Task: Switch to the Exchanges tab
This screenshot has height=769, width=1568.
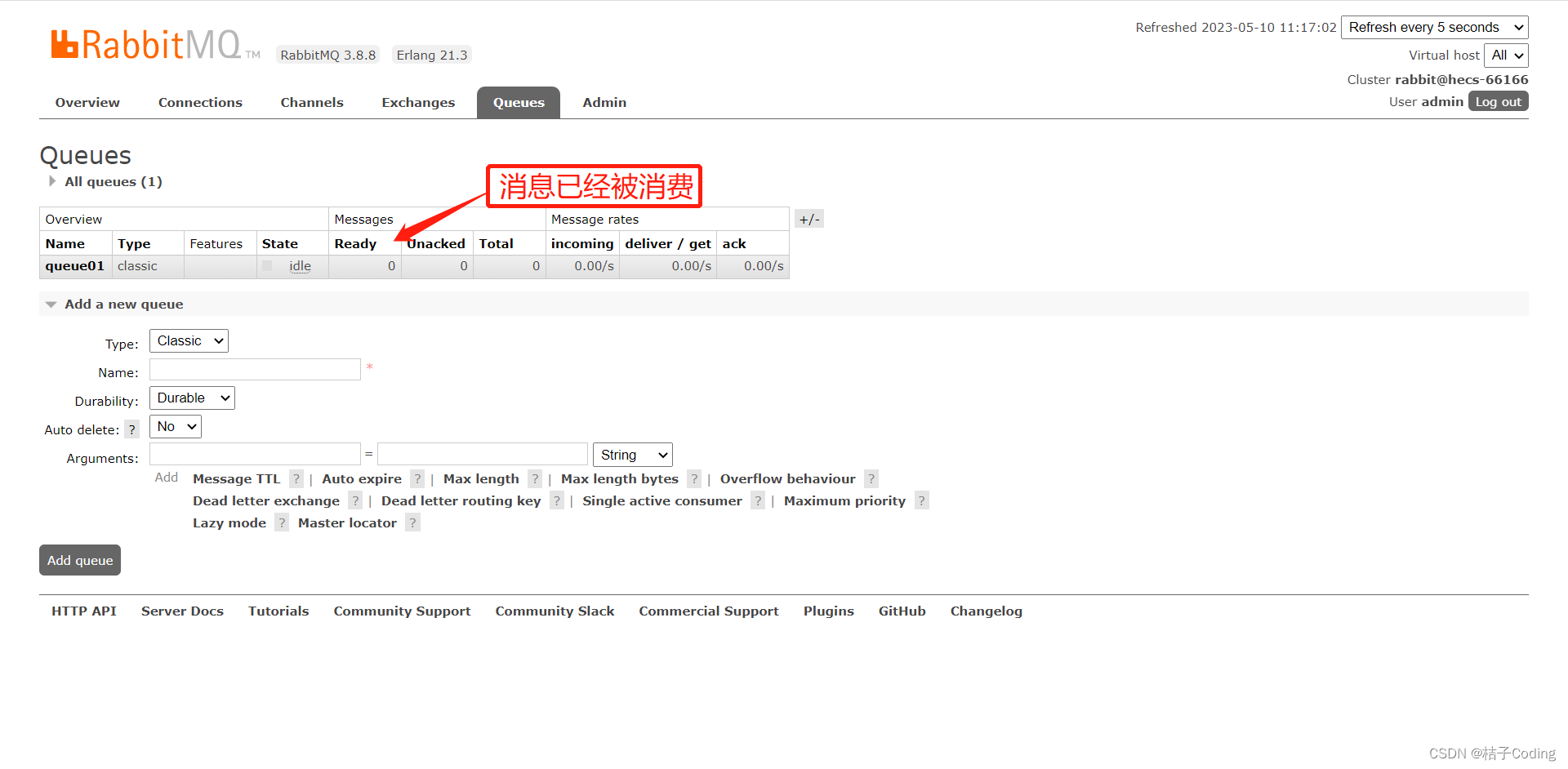Action: click(418, 102)
